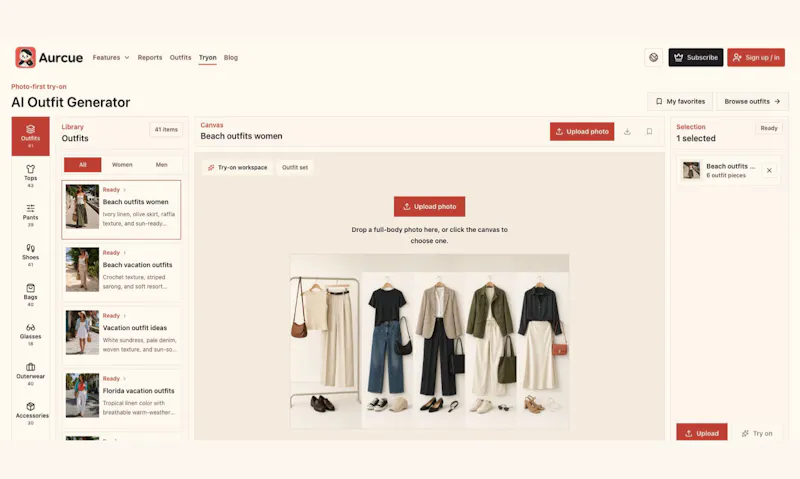The image size is (800, 479).
Task: Click the Try on button
Action: pos(757,433)
